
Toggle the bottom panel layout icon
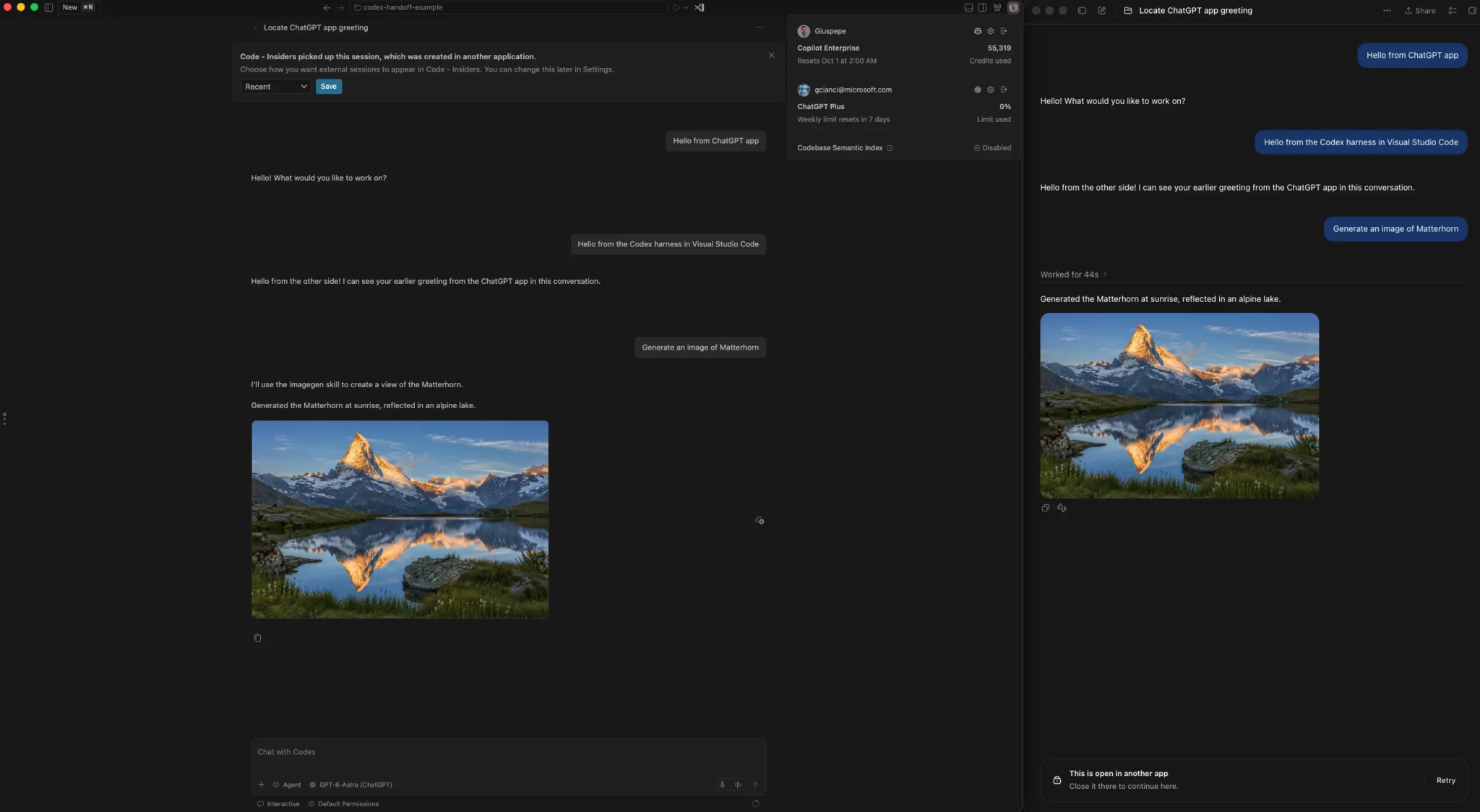pyautogui.click(x=968, y=7)
